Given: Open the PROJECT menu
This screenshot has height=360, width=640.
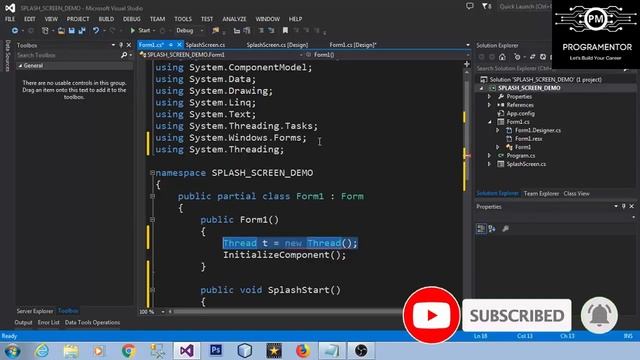Looking at the screenshot, I should (78, 19).
